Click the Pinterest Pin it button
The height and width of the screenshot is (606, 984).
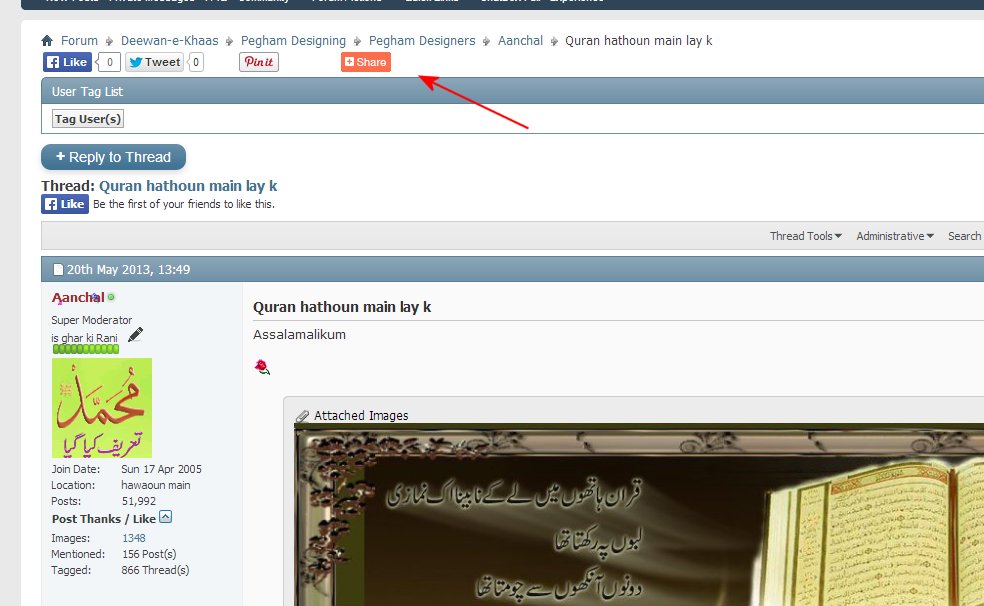click(x=259, y=62)
